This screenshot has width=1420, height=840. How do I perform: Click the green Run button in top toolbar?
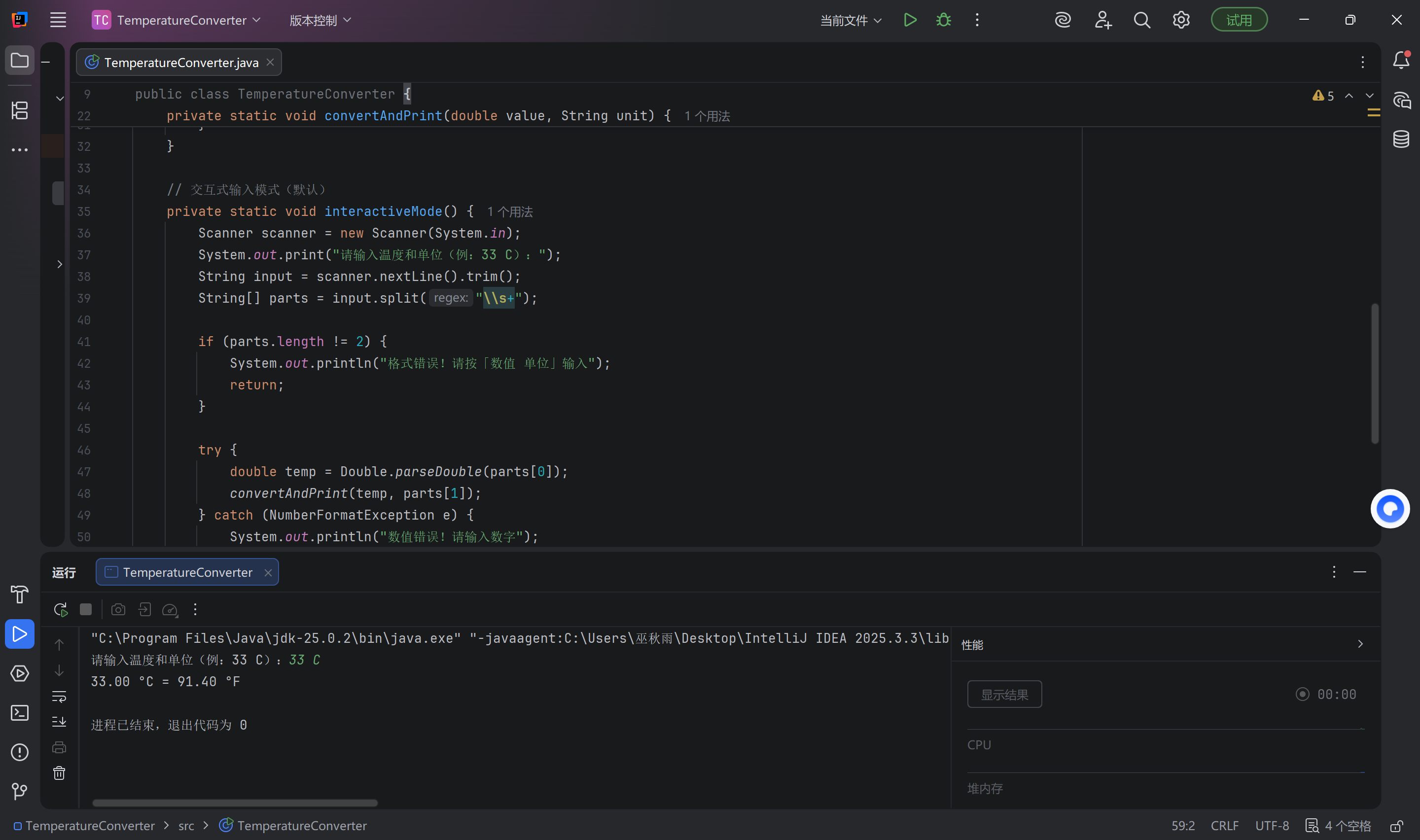910,20
